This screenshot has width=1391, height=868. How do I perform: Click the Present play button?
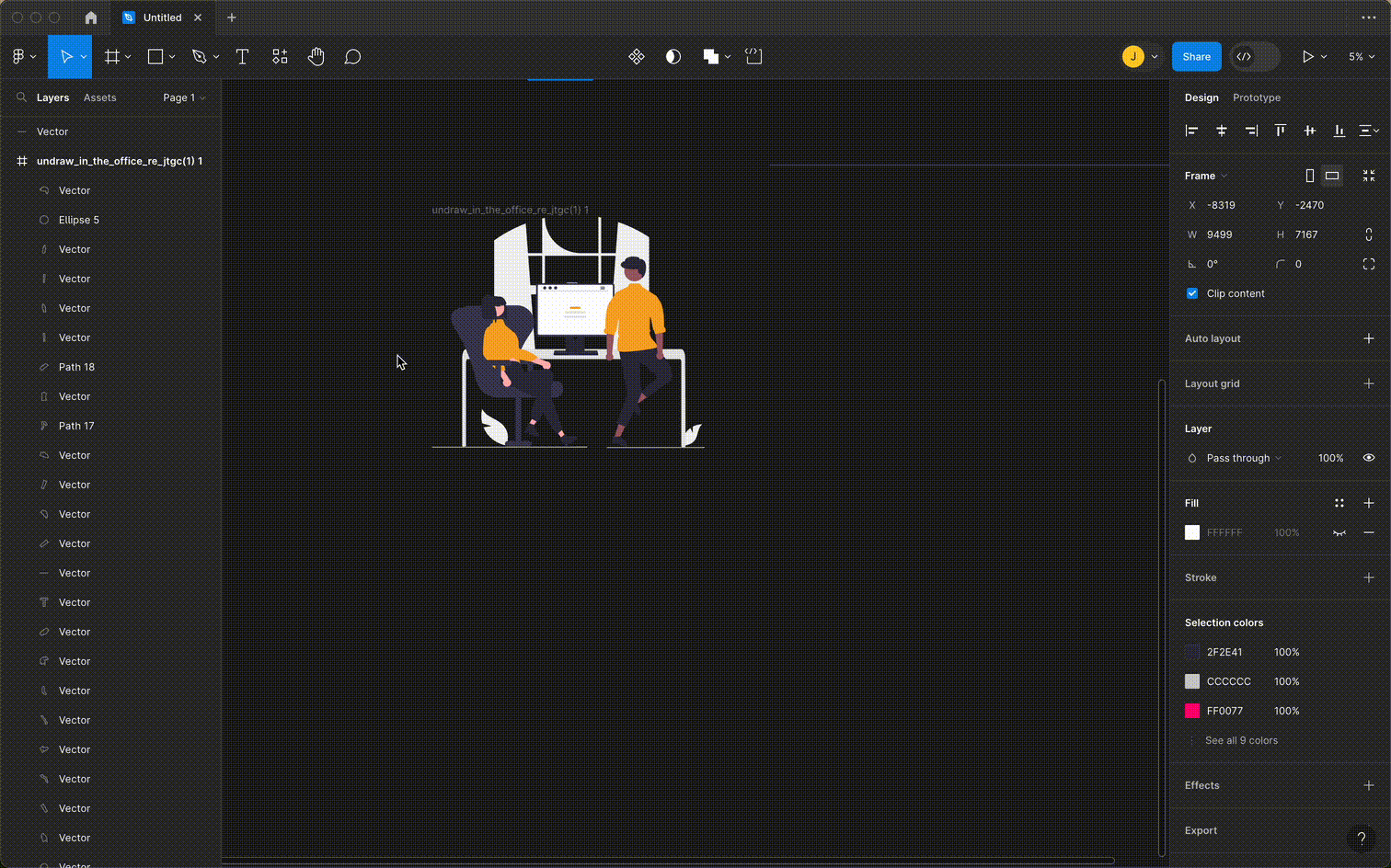point(1307,57)
